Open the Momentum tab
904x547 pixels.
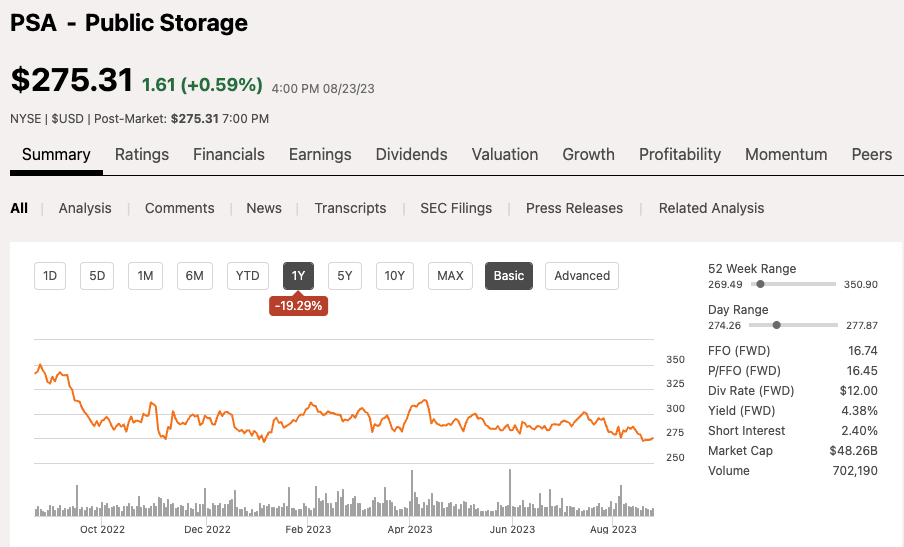786,154
